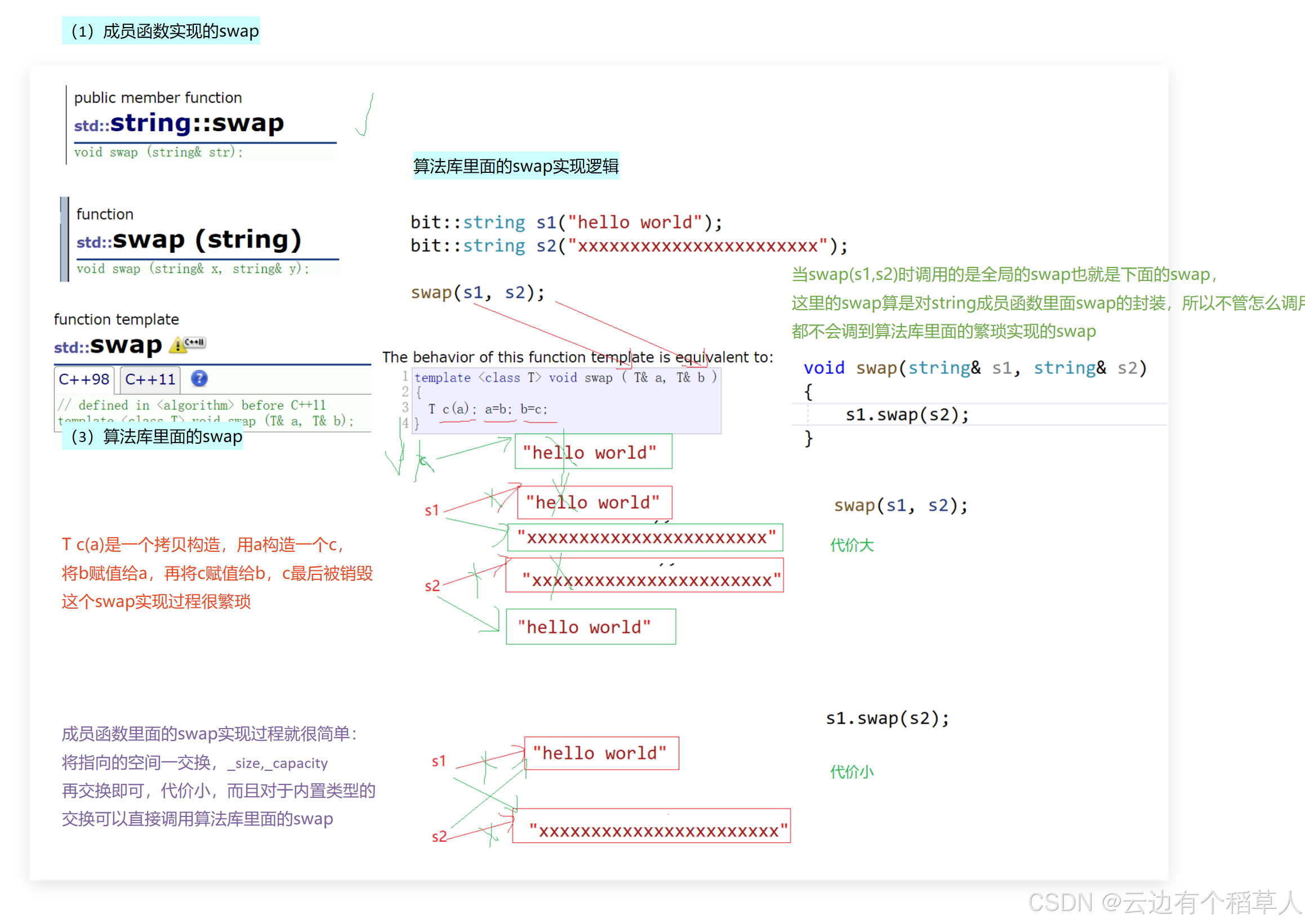The width and height of the screenshot is (1305, 924).
Task: Switch to the C++11 tab
Action: click(150, 380)
